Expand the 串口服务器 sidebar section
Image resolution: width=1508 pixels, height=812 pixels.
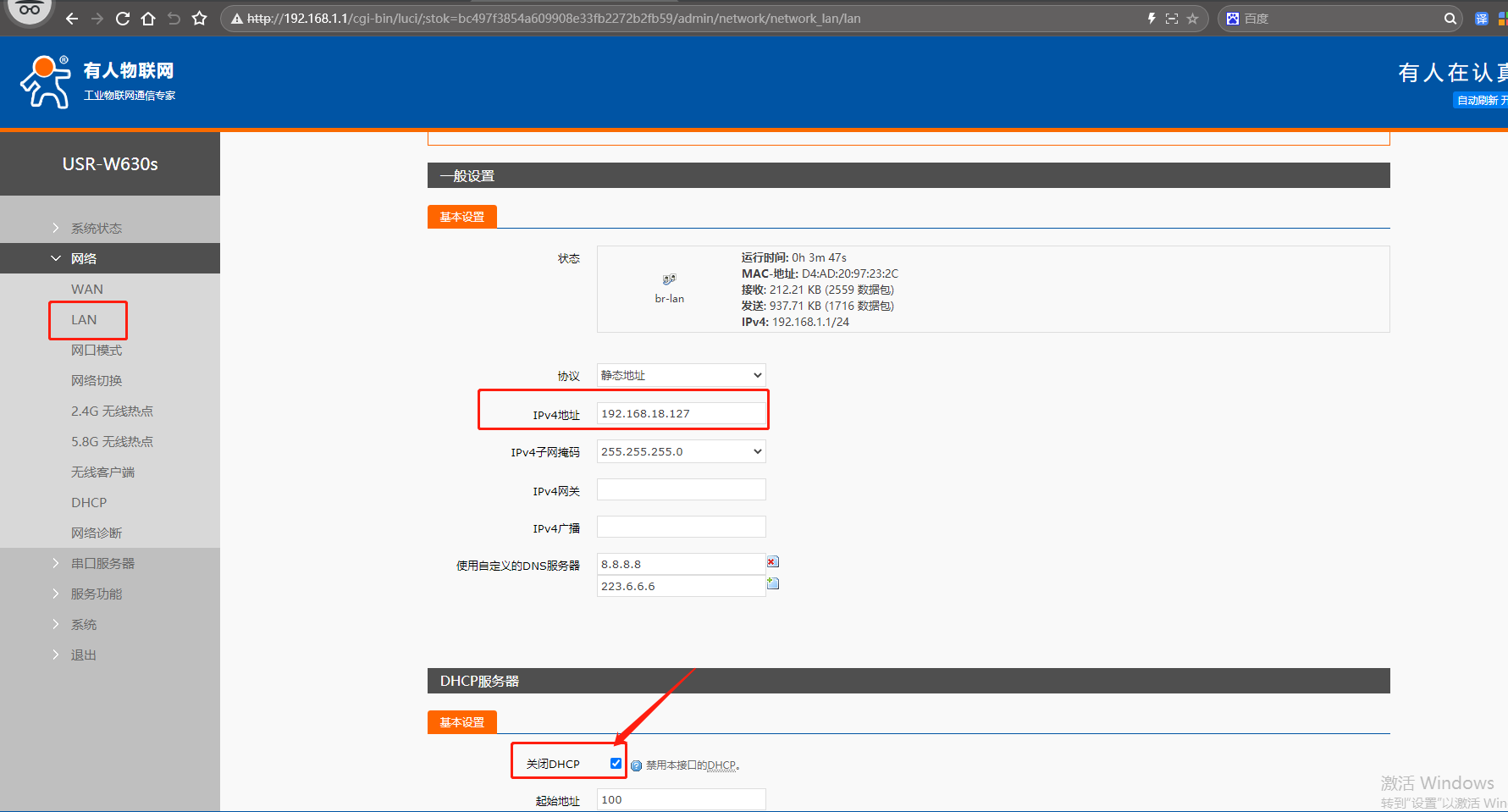tap(102, 563)
